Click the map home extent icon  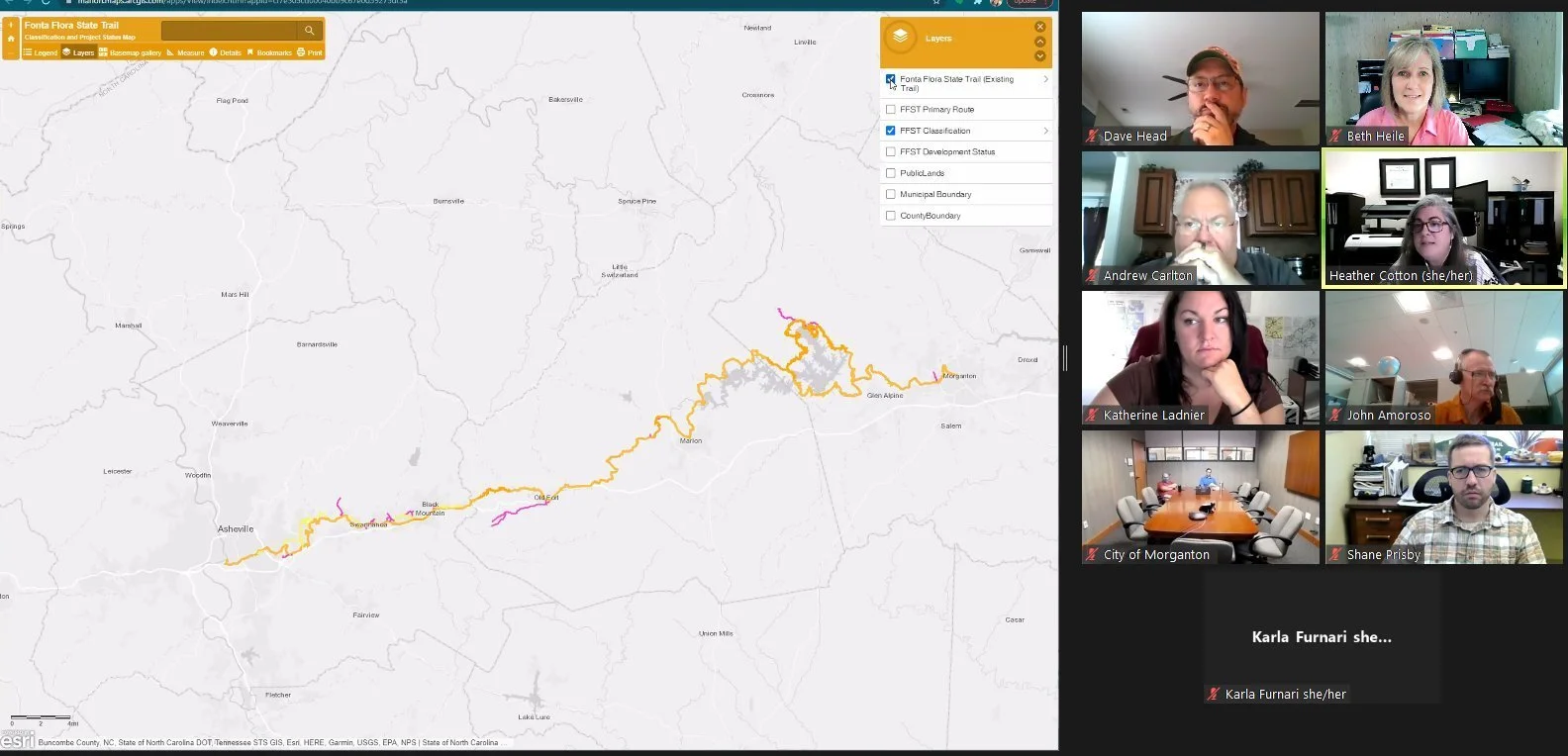11,39
